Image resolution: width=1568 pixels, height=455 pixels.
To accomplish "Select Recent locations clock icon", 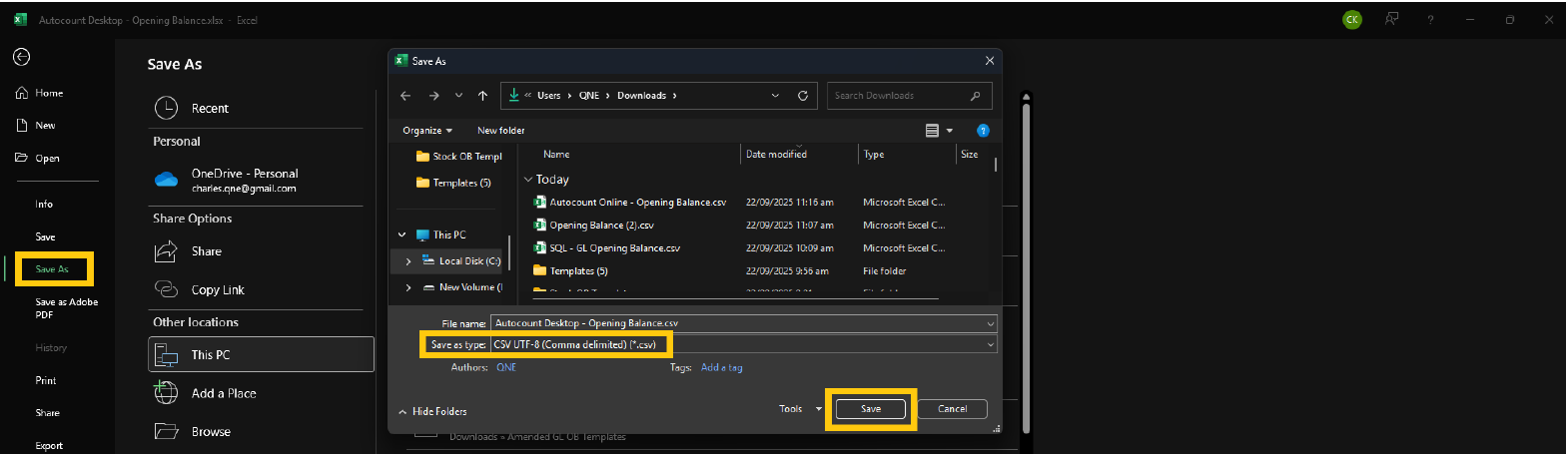I will [x=166, y=108].
